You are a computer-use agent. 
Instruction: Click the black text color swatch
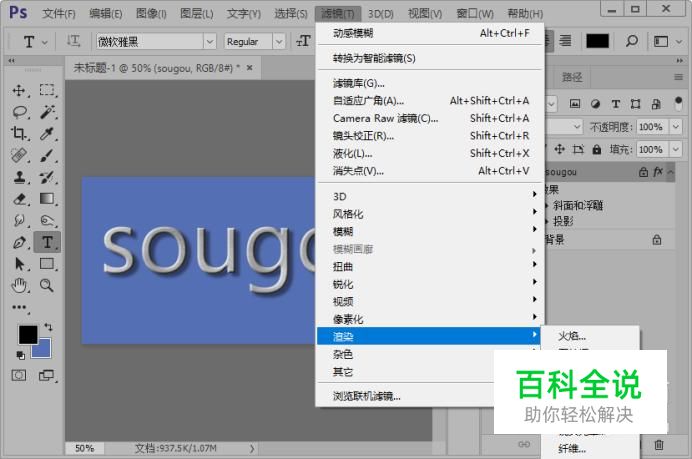(x=597, y=41)
